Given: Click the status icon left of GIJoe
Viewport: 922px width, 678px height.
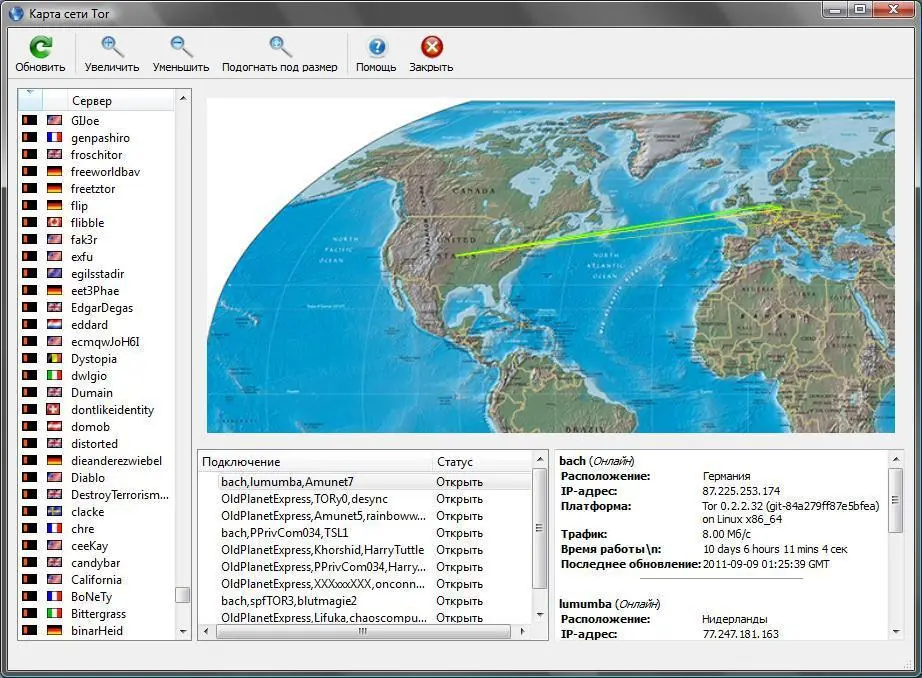Looking at the screenshot, I should pyautogui.click(x=29, y=120).
